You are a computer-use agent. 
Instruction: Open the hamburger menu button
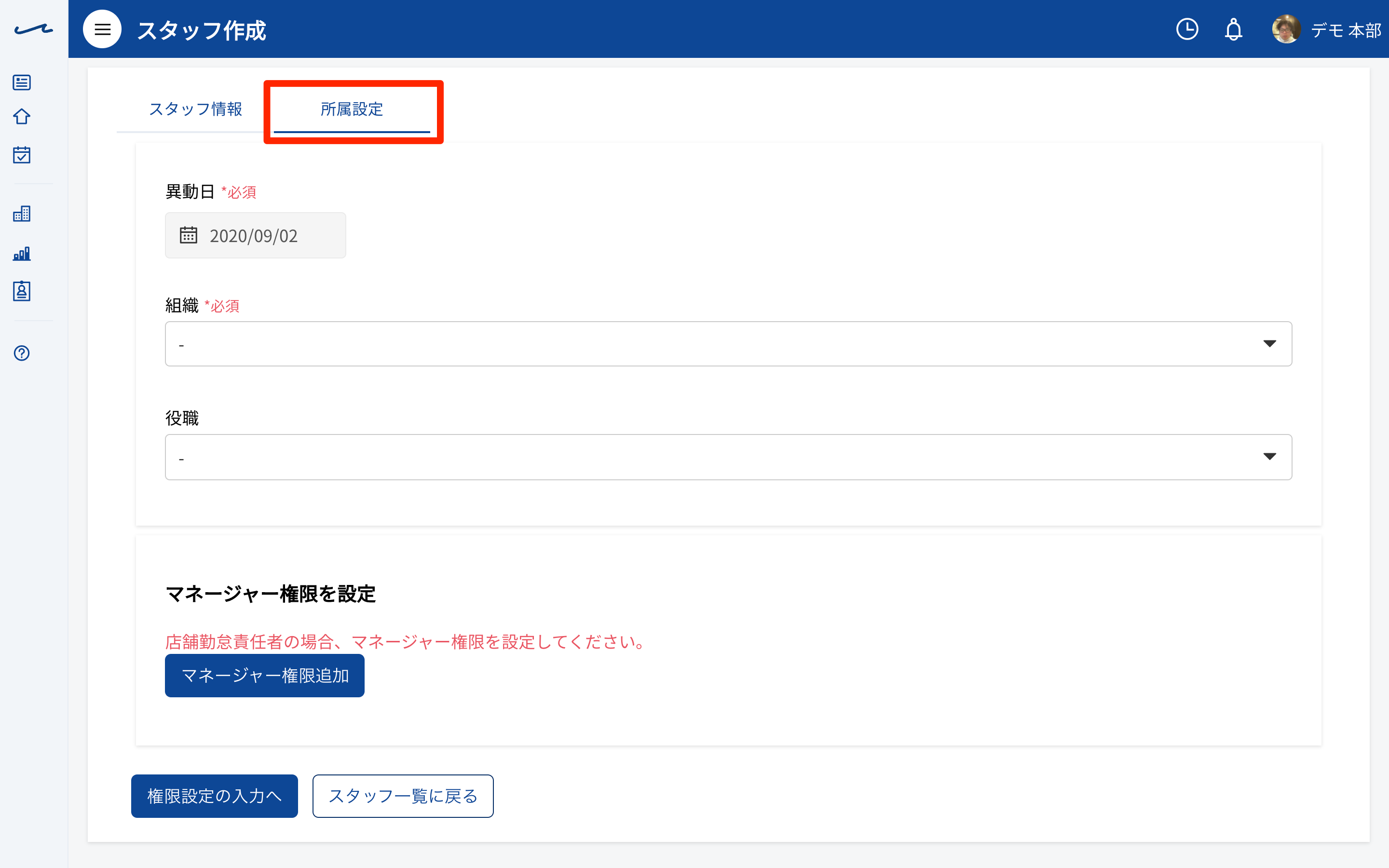pos(102,29)
